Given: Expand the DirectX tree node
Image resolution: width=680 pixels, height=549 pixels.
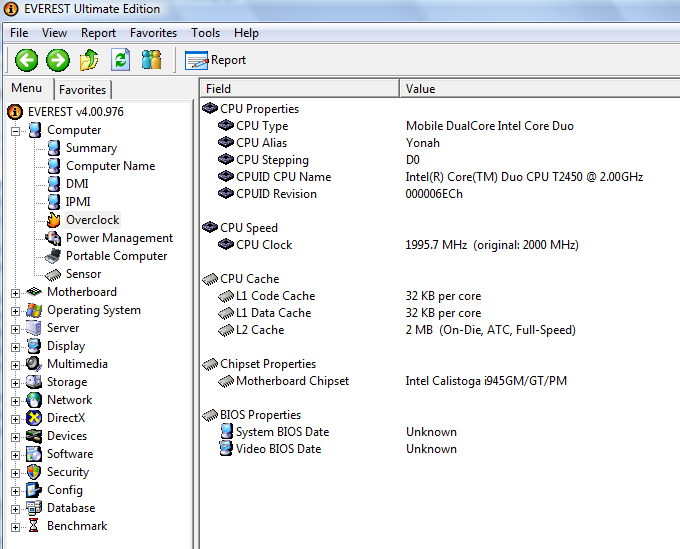Looking at the screenshot, I should [15, 419].
